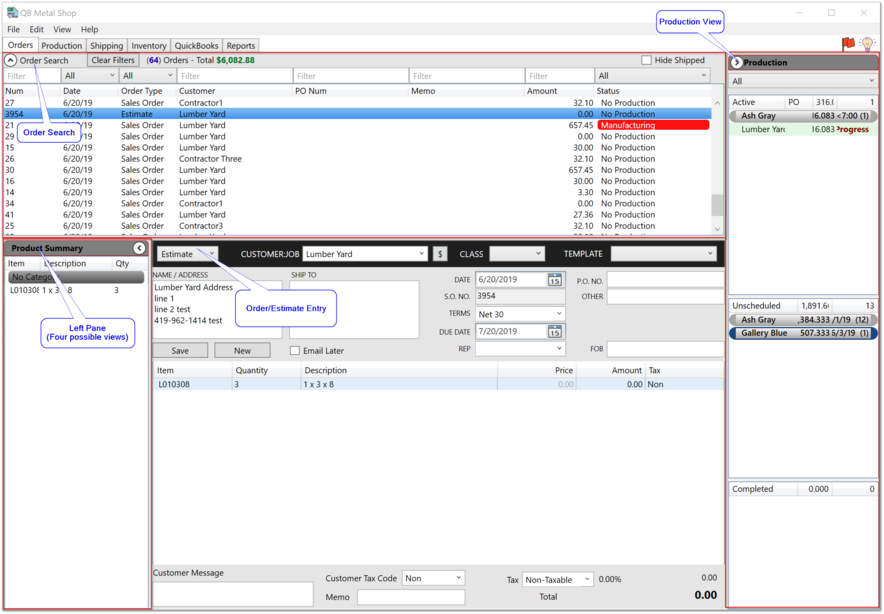
Task: Enable the Hide Shipped checkbox
Action: pyautogui.click(x=646, y=61)
